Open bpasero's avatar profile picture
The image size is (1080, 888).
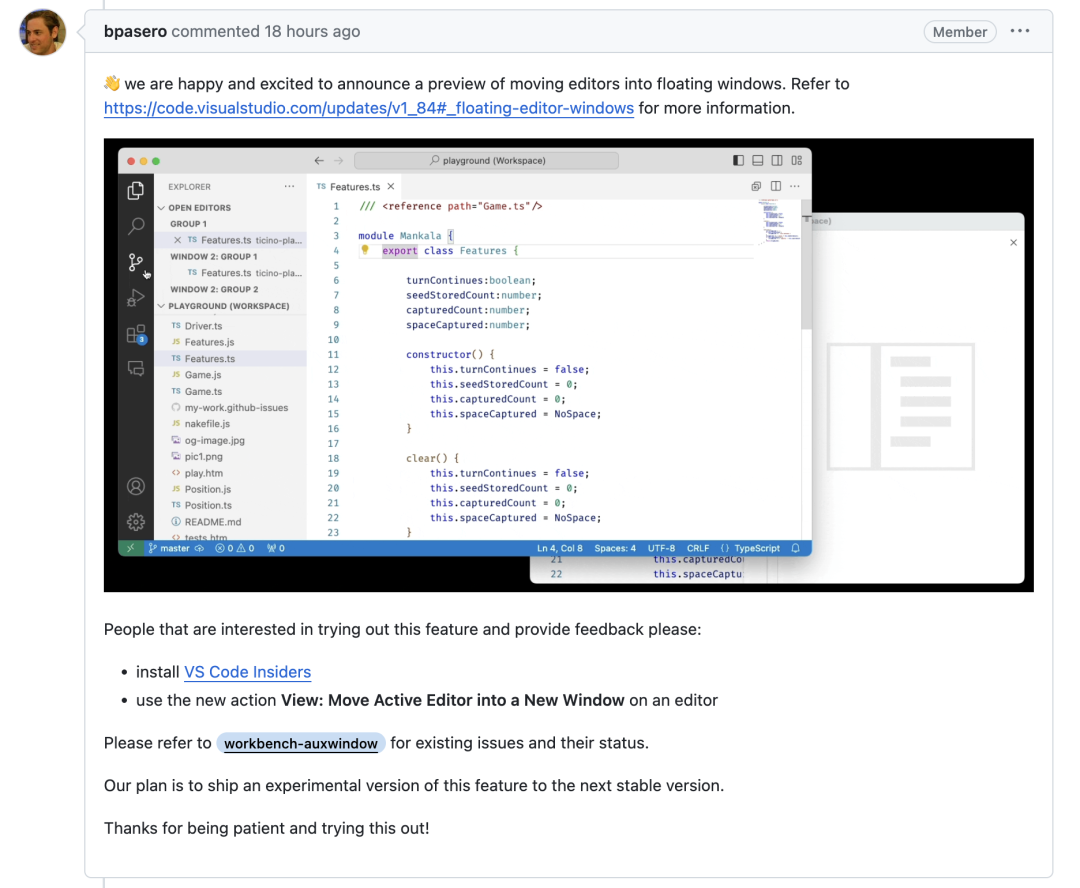[x=43, y=32]
